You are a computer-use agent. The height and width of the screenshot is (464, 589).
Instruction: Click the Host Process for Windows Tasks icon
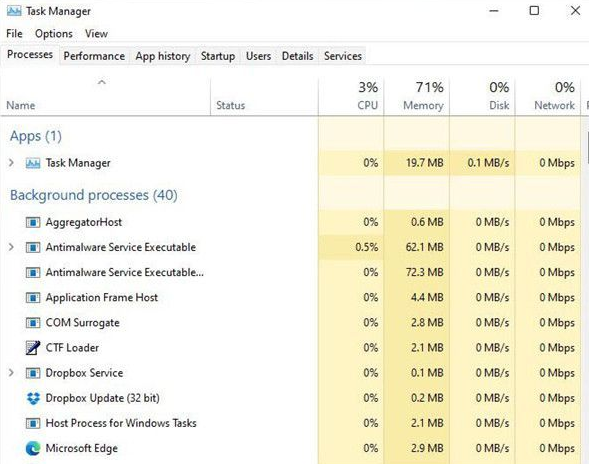[x=33, y=423]
